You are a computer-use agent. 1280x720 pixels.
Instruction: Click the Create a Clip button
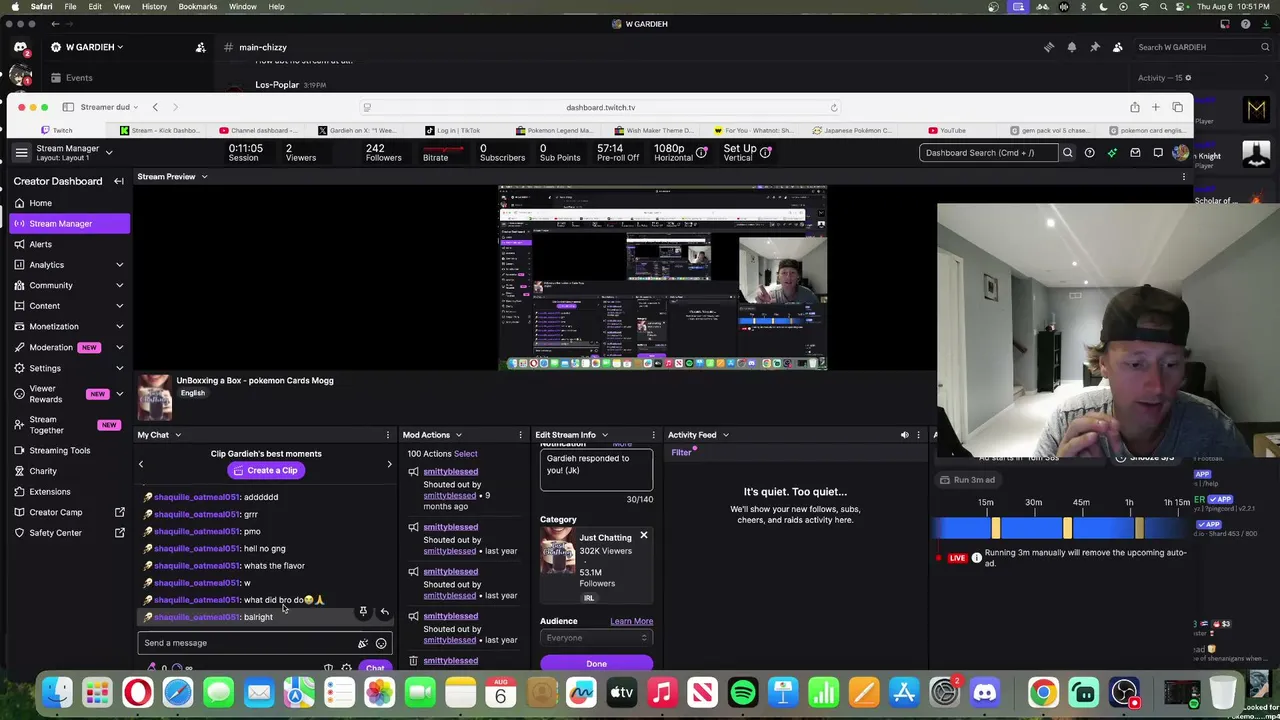(266, 470)
